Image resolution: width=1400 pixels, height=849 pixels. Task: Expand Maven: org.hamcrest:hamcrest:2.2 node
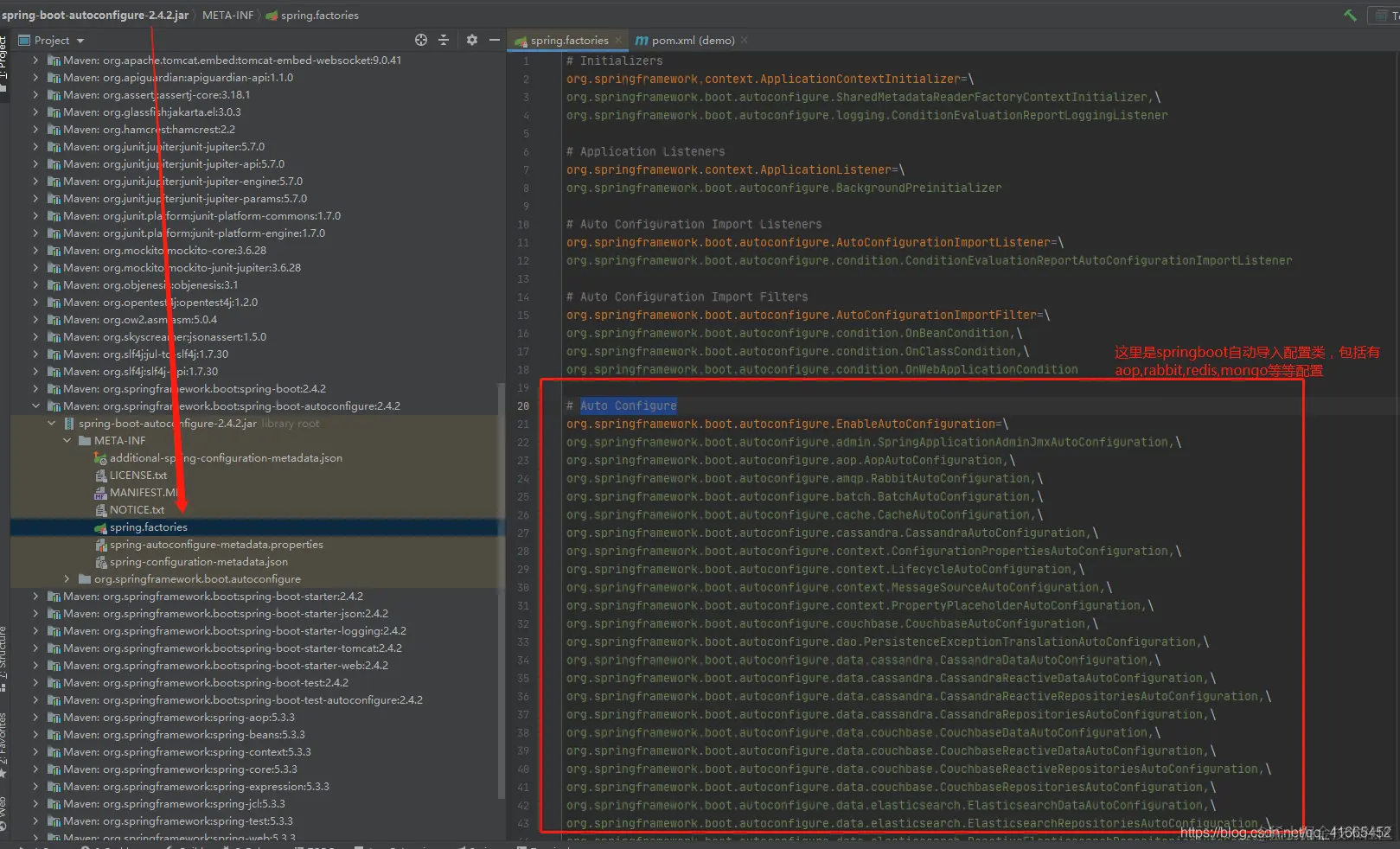(35, 130)
